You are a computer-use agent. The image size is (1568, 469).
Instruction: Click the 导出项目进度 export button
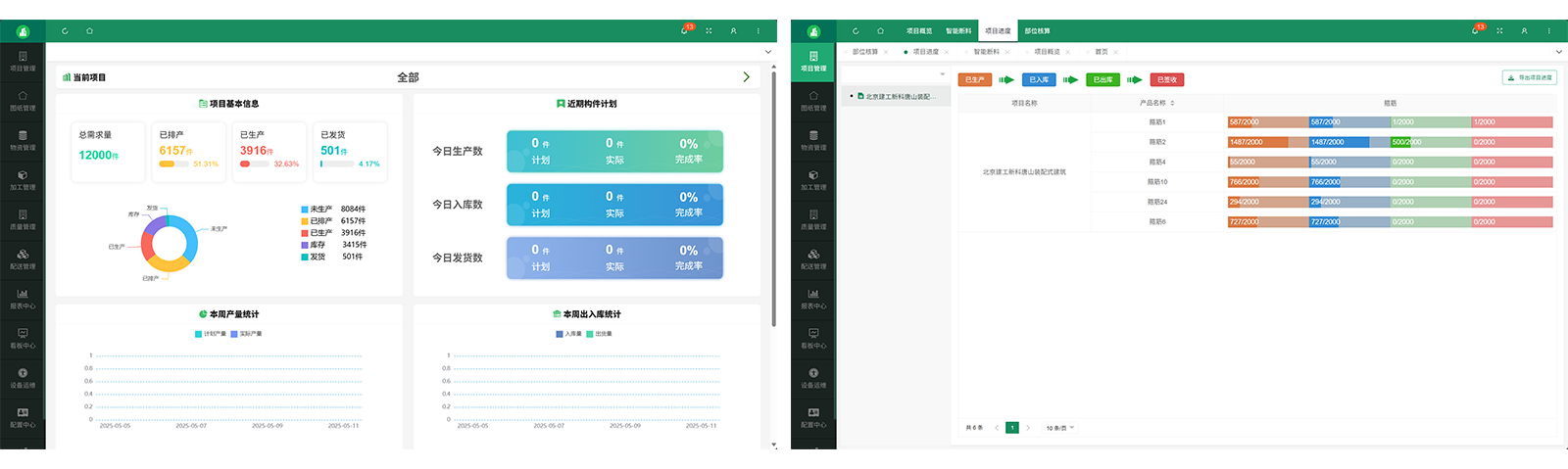pyautogui.click(x=1529, y=77)
